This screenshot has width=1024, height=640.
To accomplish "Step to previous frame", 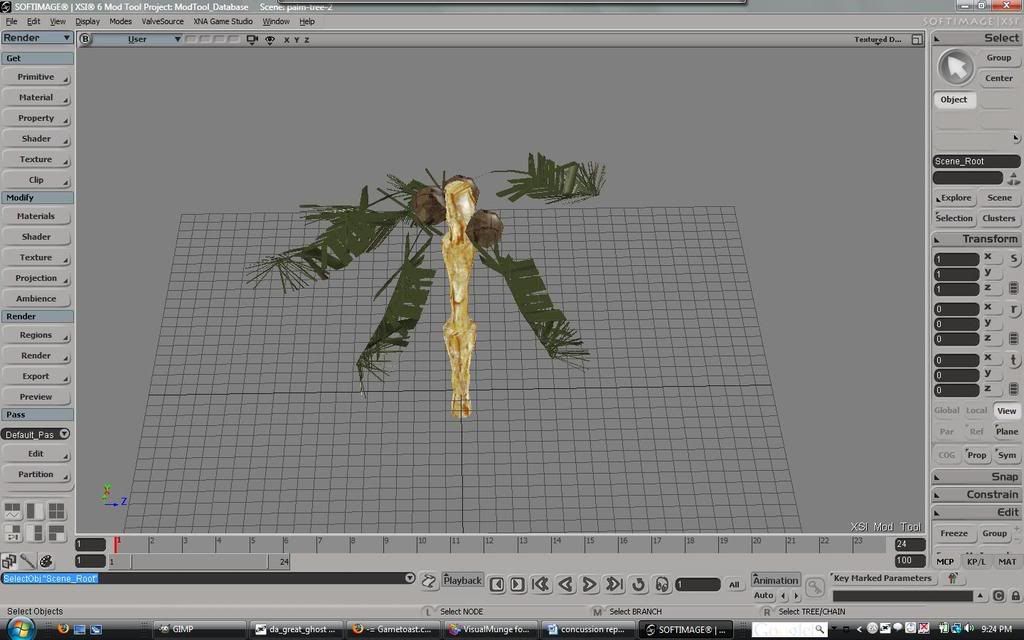I will pyautogui.click(x=497, y=584).
